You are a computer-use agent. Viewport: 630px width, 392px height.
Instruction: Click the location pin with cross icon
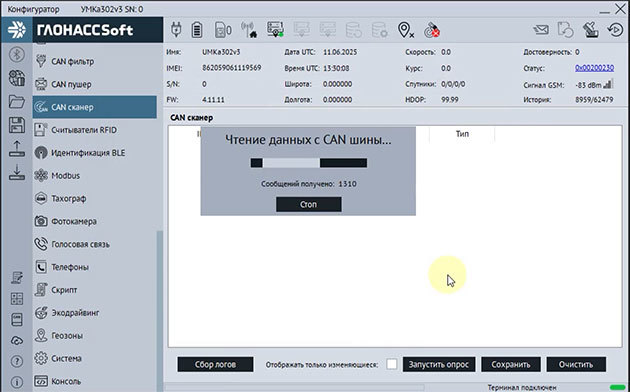pos(405,30)
